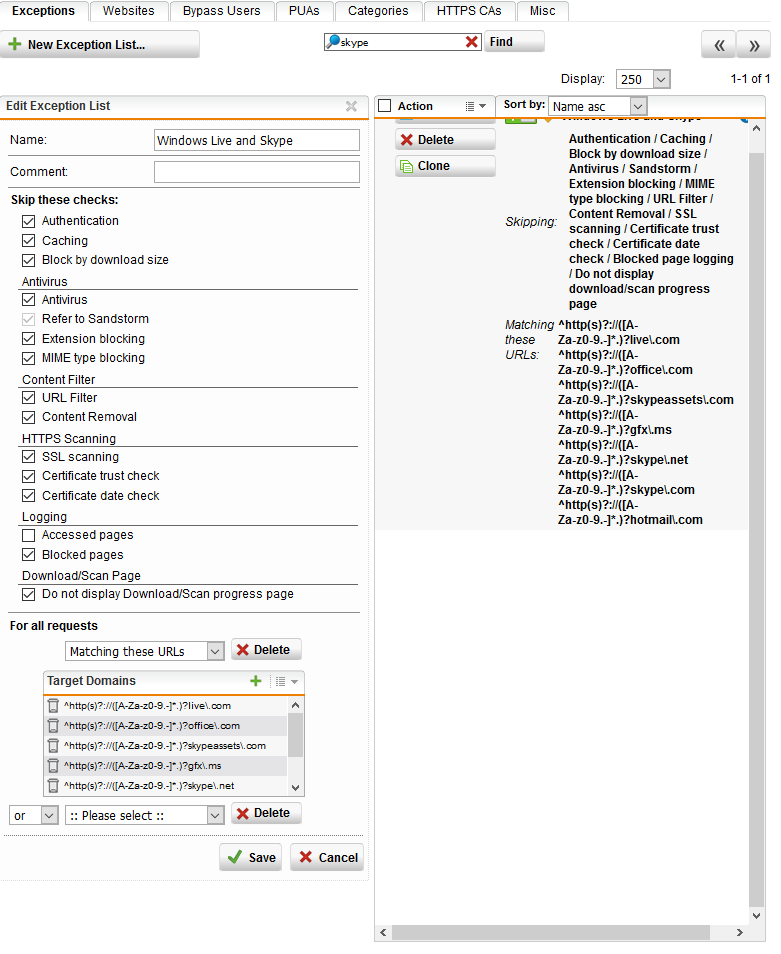Image resolution: width=781 pixels, height=954 pixels.
Task: Click the Name input field
Action: (257, 141)
